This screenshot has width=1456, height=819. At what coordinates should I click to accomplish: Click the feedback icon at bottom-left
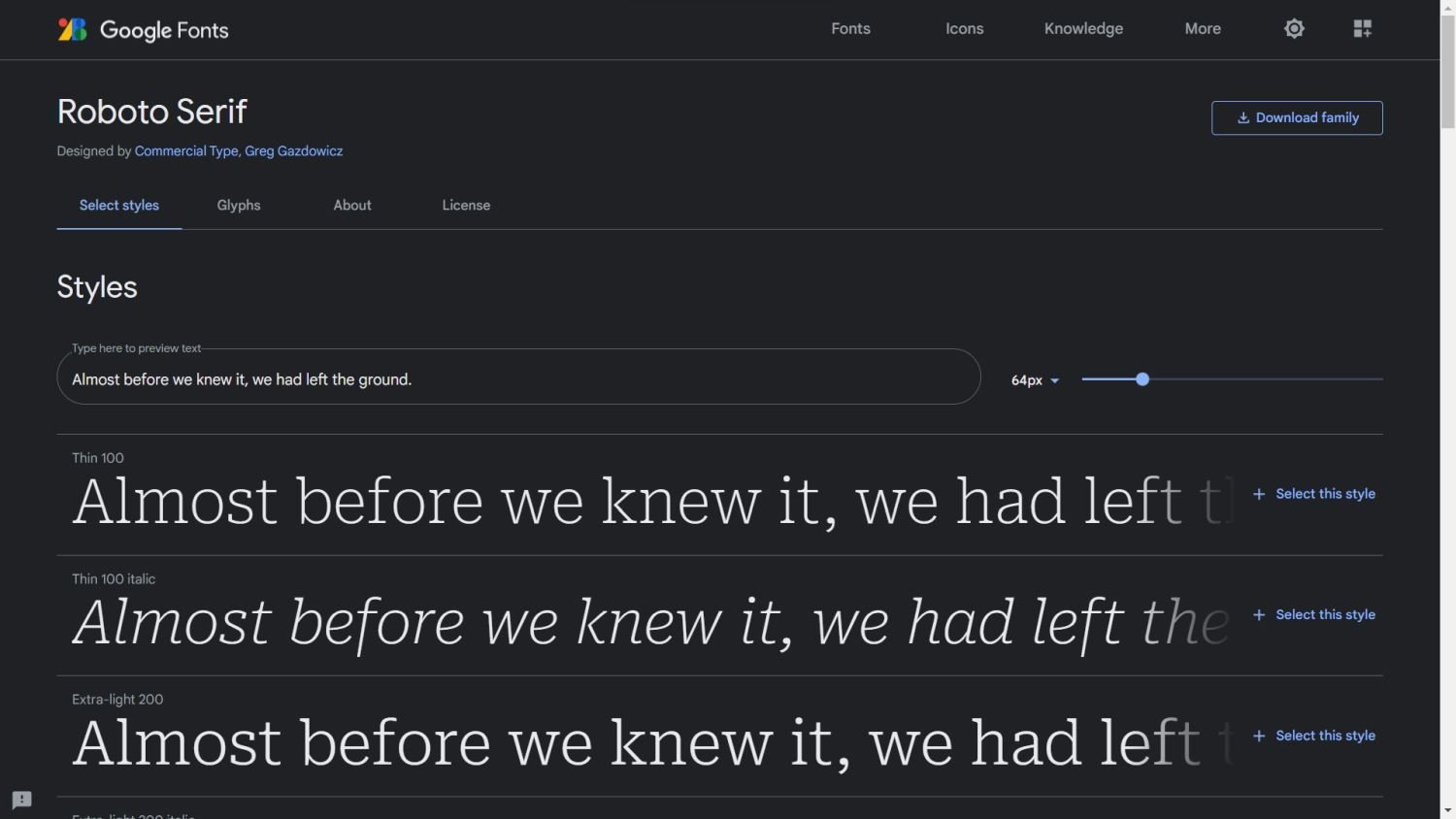[21, 800]
